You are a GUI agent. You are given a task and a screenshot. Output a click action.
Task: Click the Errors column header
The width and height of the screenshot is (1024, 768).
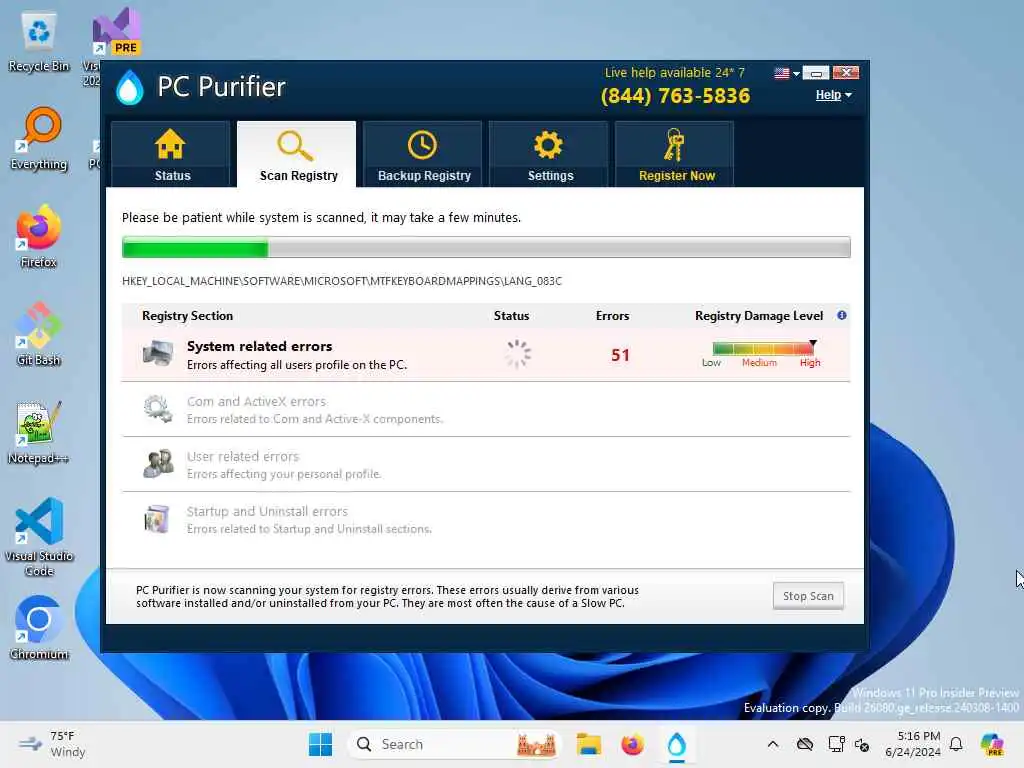[x=613, y=316]
